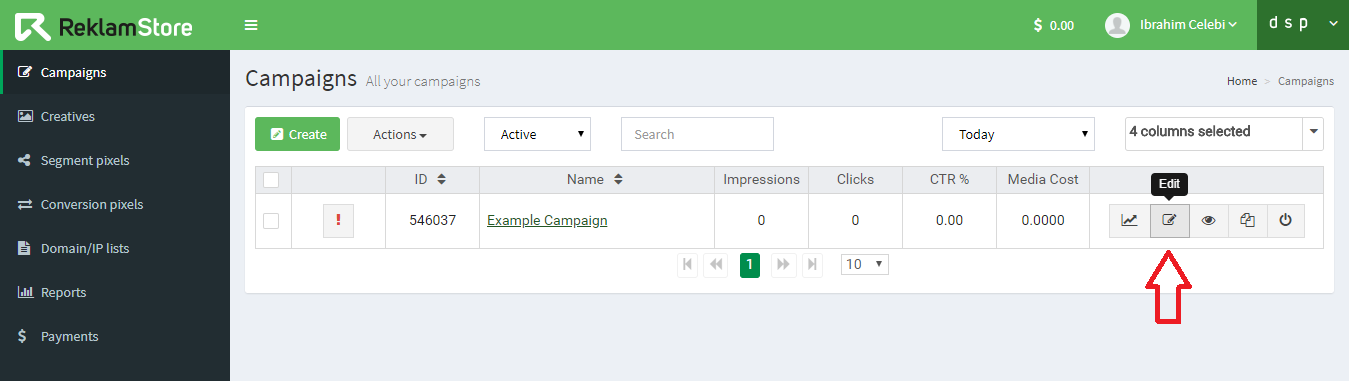1349x381 pixels.
Task: Toggle the hamburger sidebar menu icon
Action: [251, 25]
